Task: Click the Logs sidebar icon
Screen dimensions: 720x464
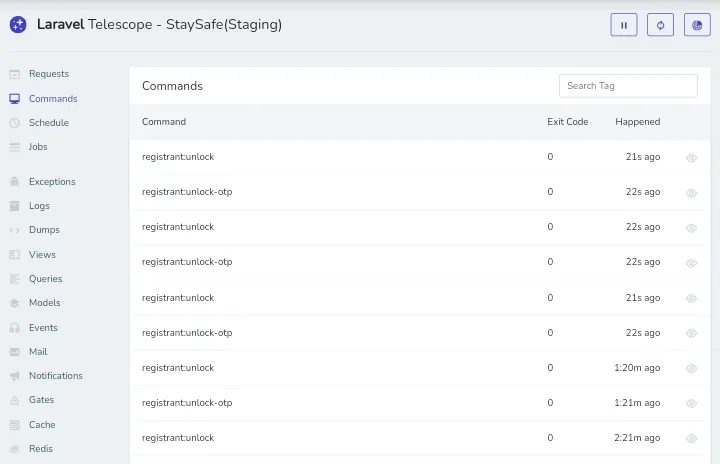Action: (15, 206)
